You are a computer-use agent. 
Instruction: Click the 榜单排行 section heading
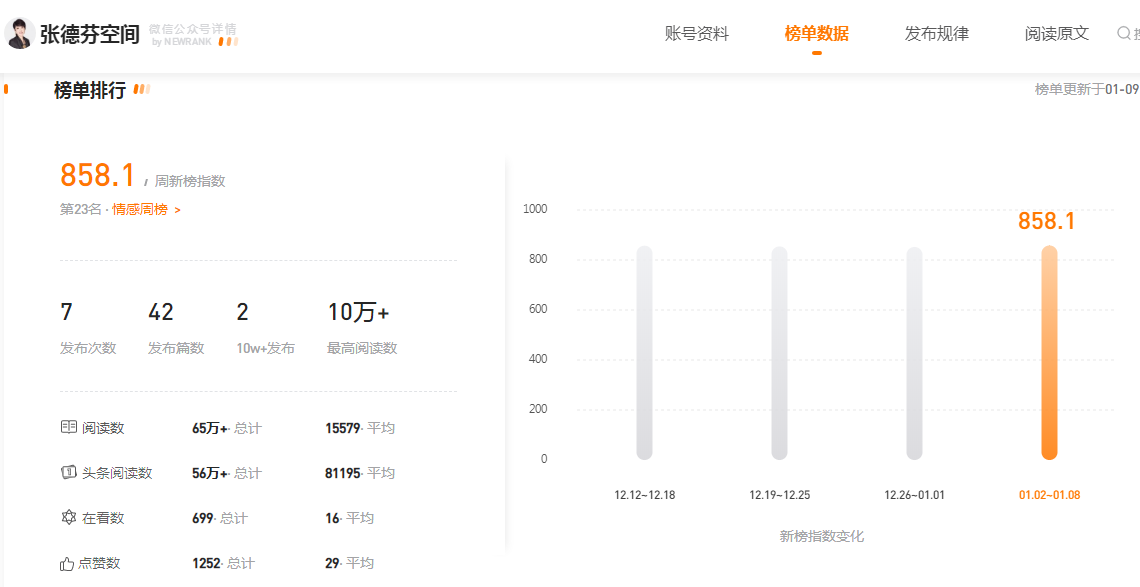[x=89, y=90]
